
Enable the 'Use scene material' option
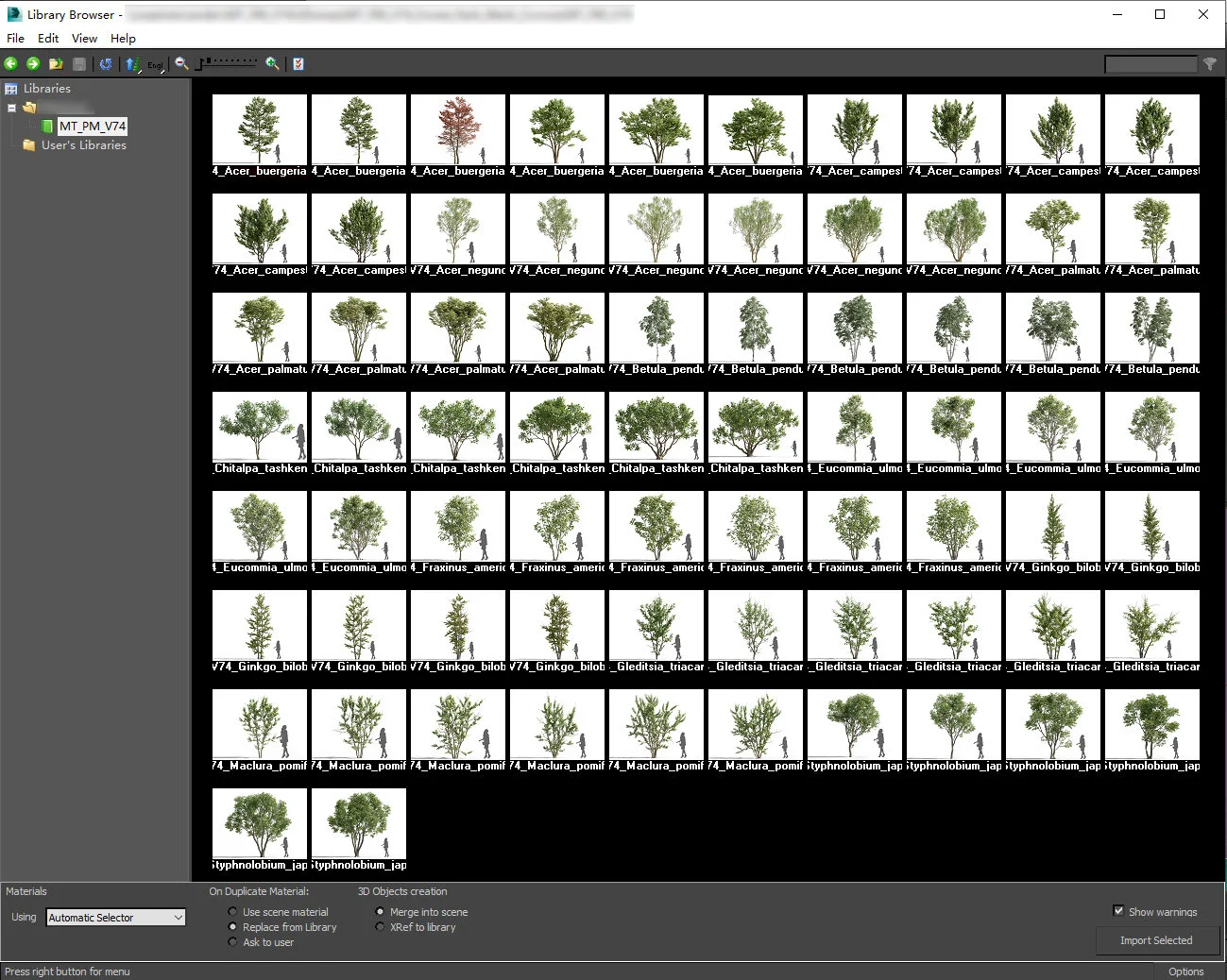[x=232, y=911]
